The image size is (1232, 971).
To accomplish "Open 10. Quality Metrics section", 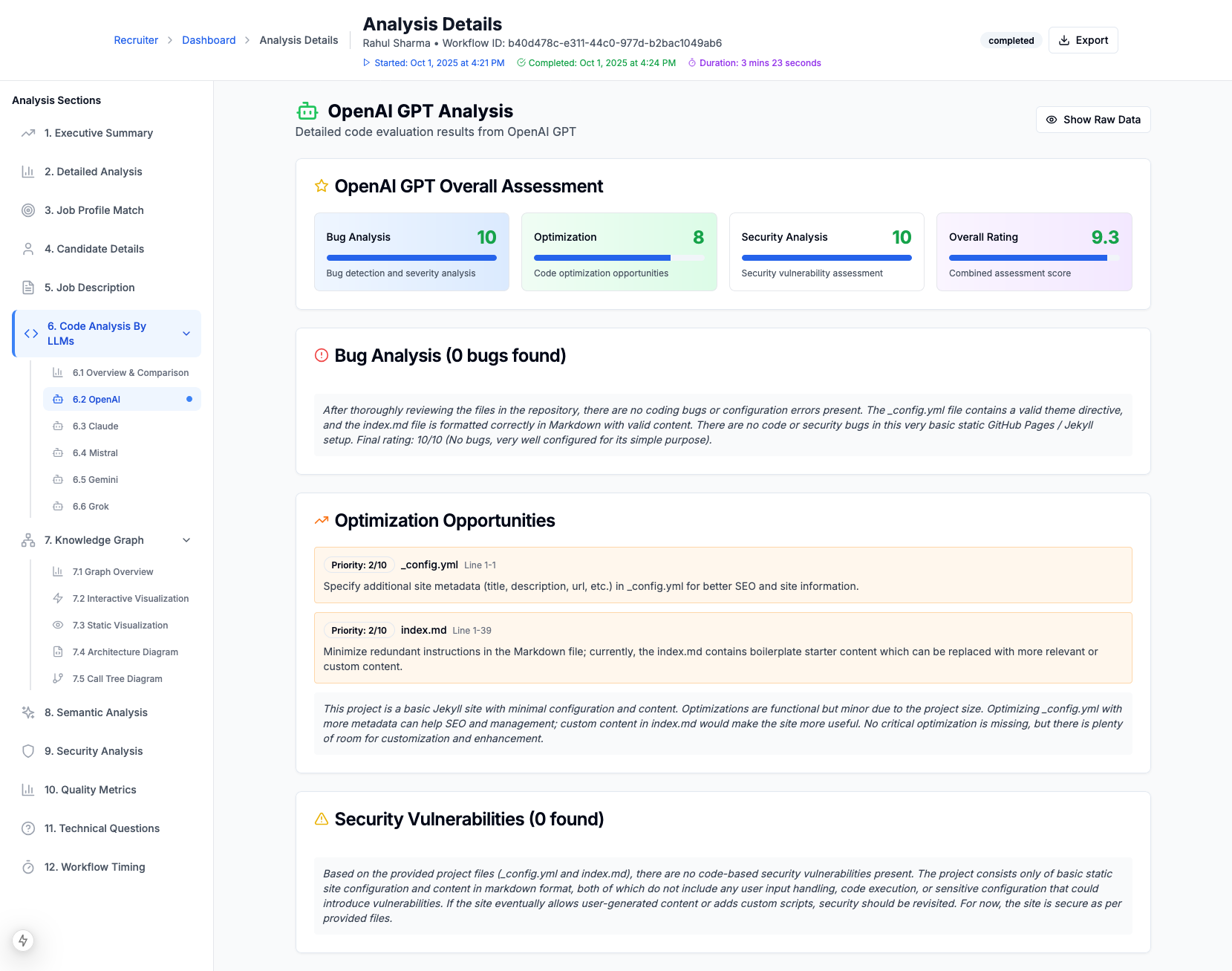I will coord(107,790).
